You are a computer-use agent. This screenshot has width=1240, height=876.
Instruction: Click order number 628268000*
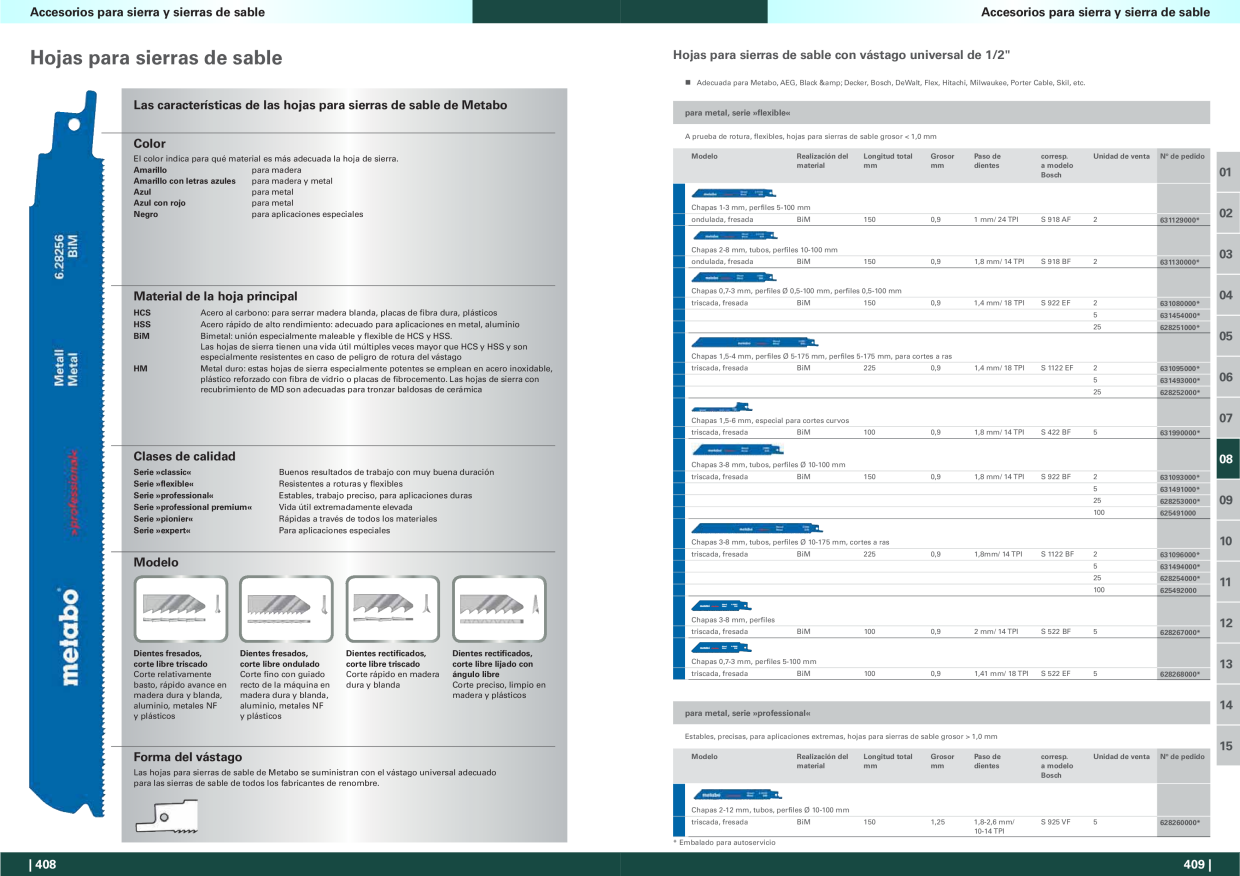1179,674
